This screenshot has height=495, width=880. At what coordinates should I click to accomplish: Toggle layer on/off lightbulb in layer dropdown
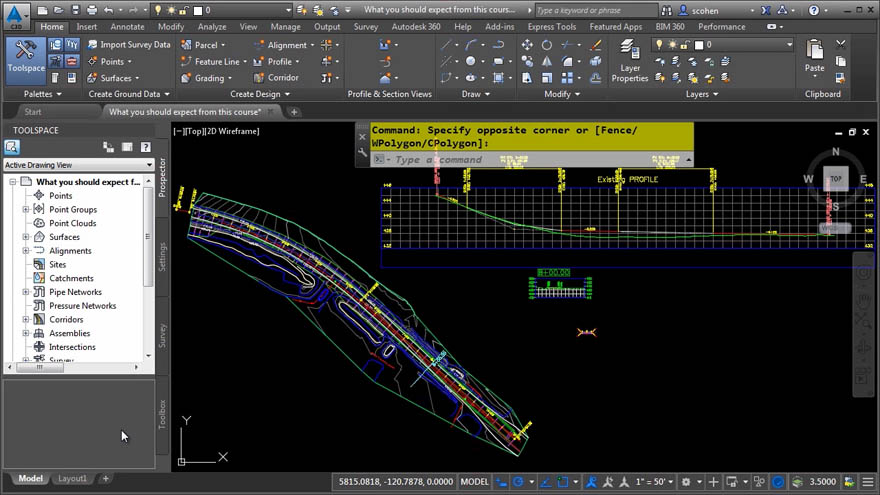[x=659, y=45]
